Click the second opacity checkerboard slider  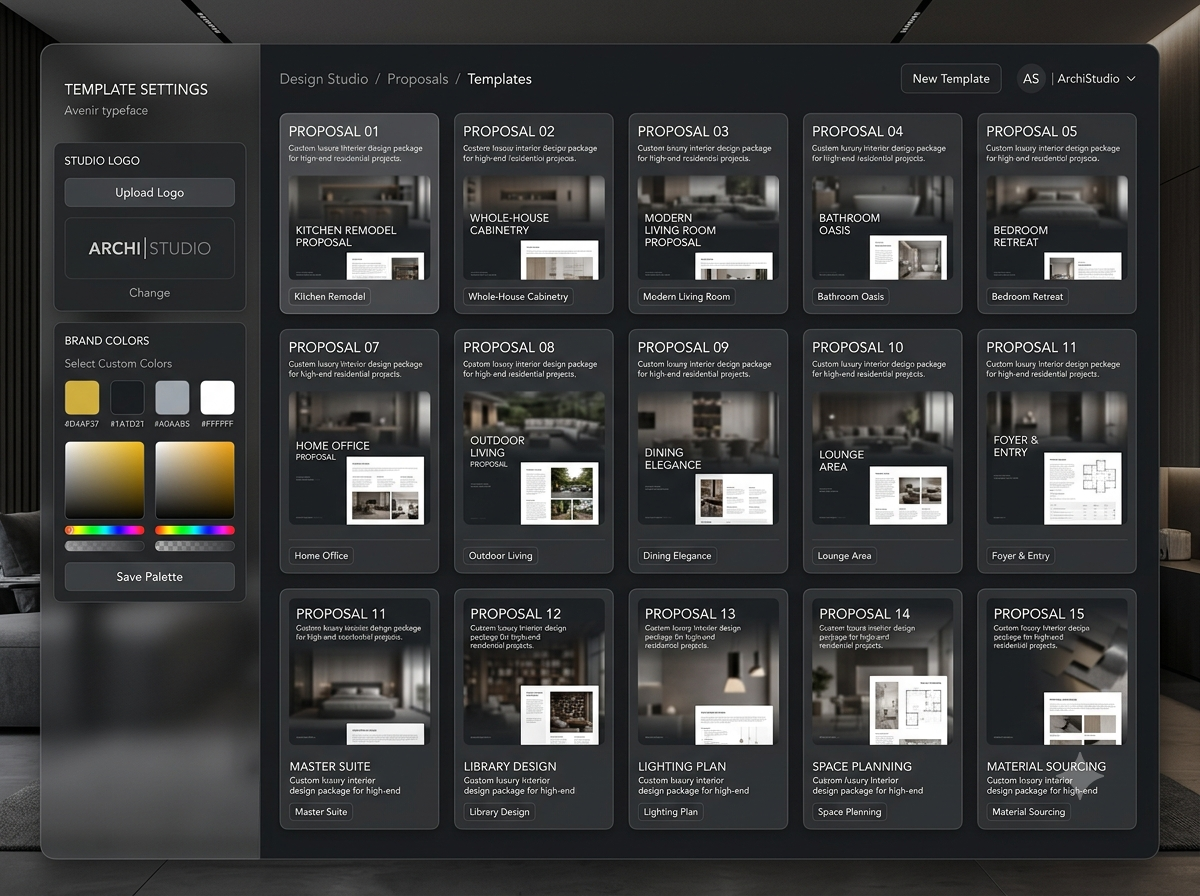click(x=195, y=546)
